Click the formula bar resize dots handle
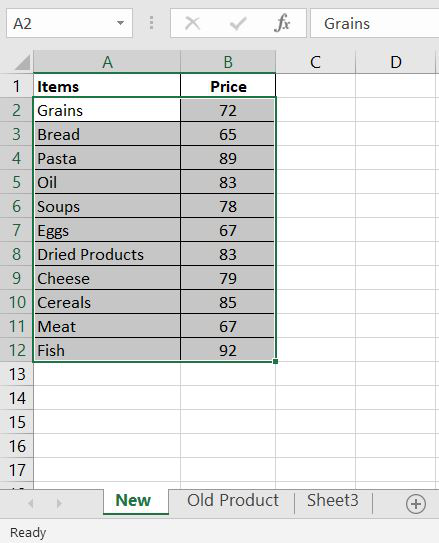This screenshot has height=543, width=439. coord(151,23)
